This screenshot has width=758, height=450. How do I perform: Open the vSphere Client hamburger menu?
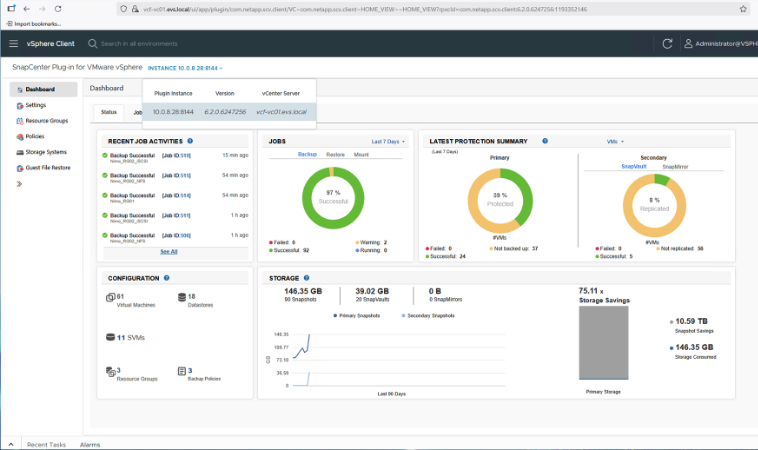(13, 44)
